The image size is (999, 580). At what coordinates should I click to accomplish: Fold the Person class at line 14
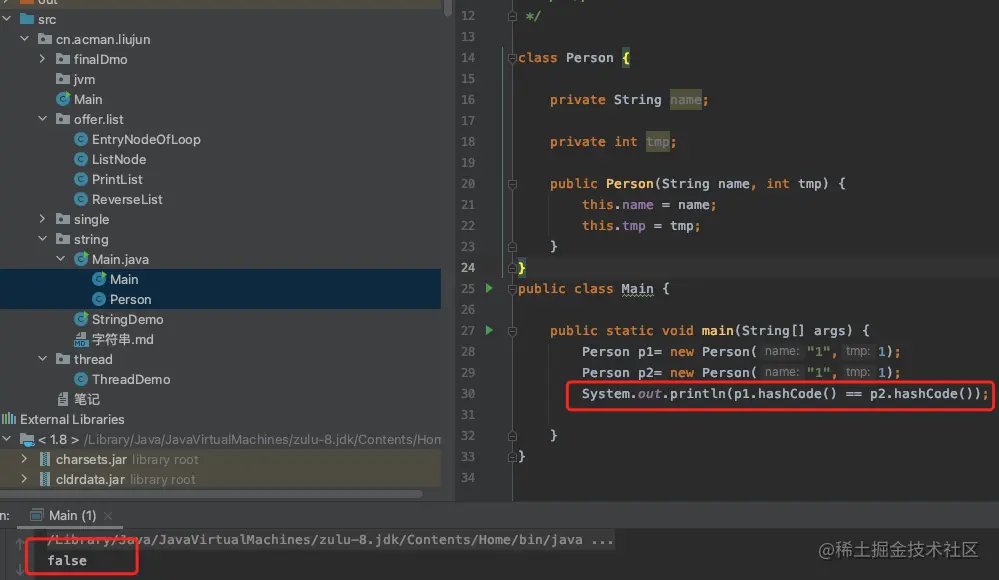[512, 58]
